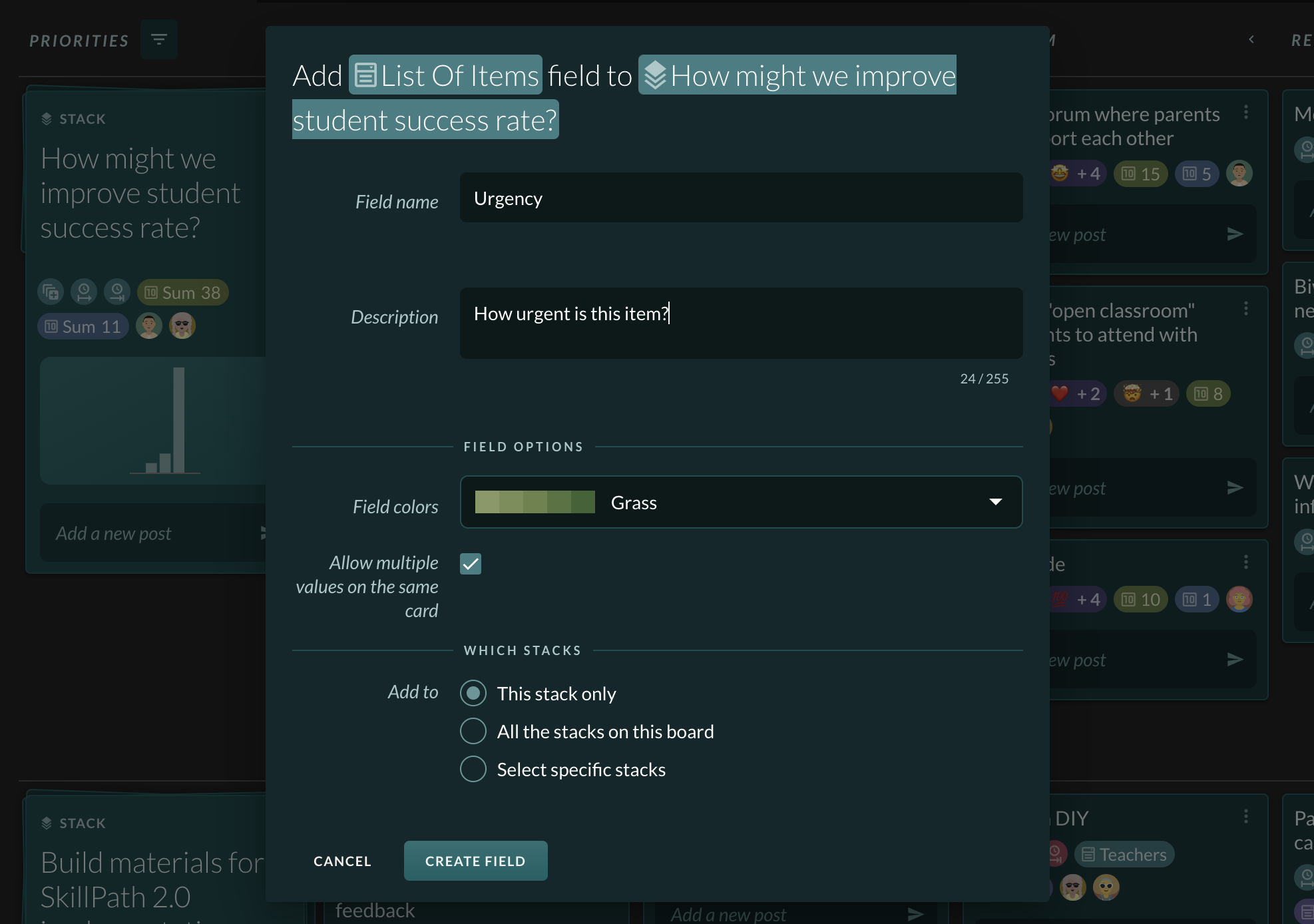Click the 8 score badge on the open classroom card
This screenshot has width=1314, height=924.
tap(1208, 393)
